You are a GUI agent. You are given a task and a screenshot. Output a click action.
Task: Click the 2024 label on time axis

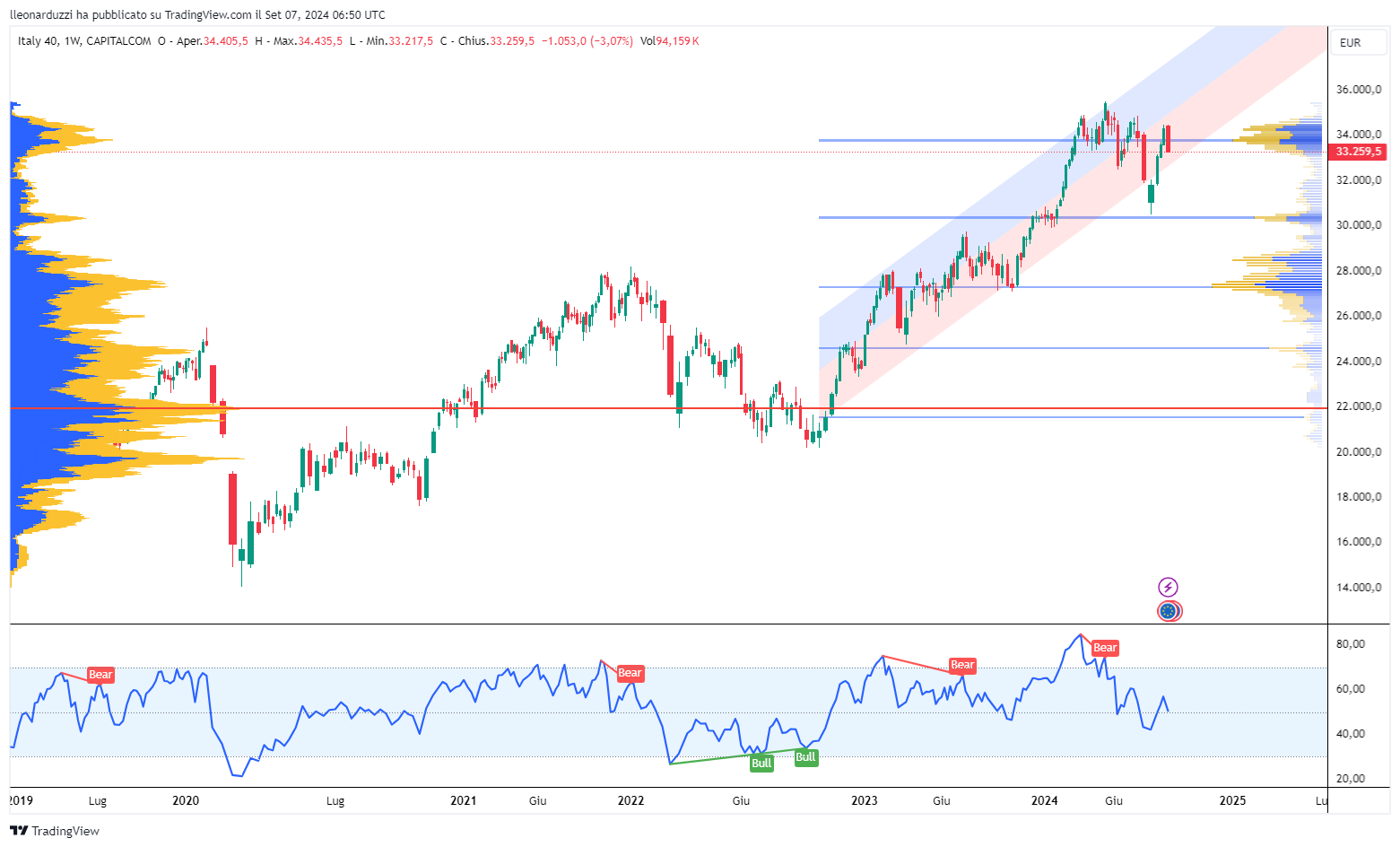pos(1045,800)
